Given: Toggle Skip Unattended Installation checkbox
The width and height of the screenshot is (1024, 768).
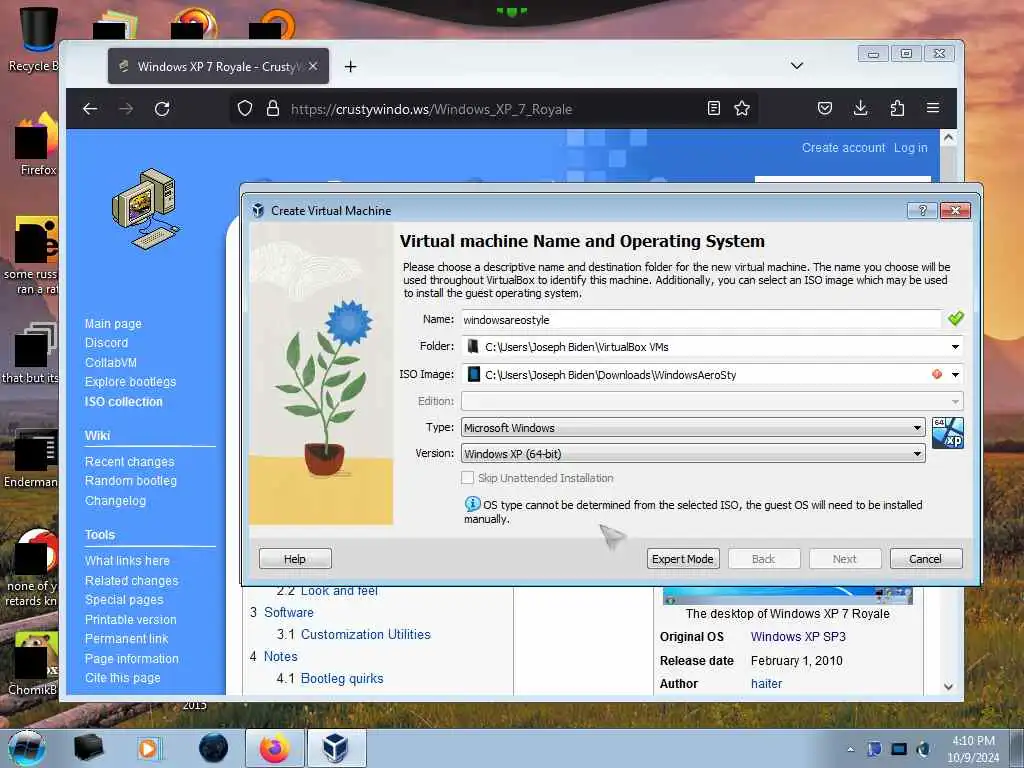Looking at the screenshot, I should pyautogui.click(x=468, y=478).
